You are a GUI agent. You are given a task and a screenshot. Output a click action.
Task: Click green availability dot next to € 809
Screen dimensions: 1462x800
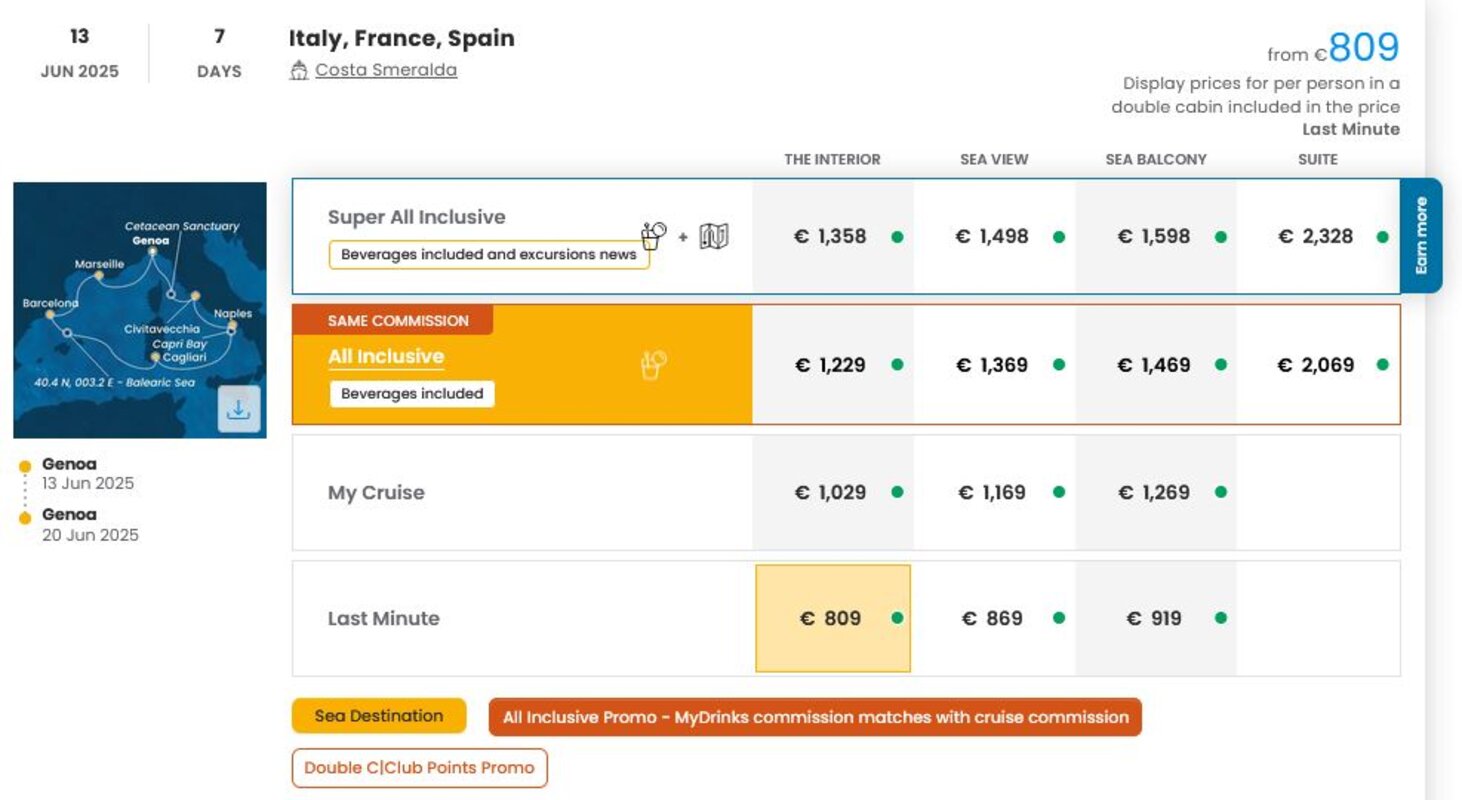pyautogui.click(x=897, y=618)
